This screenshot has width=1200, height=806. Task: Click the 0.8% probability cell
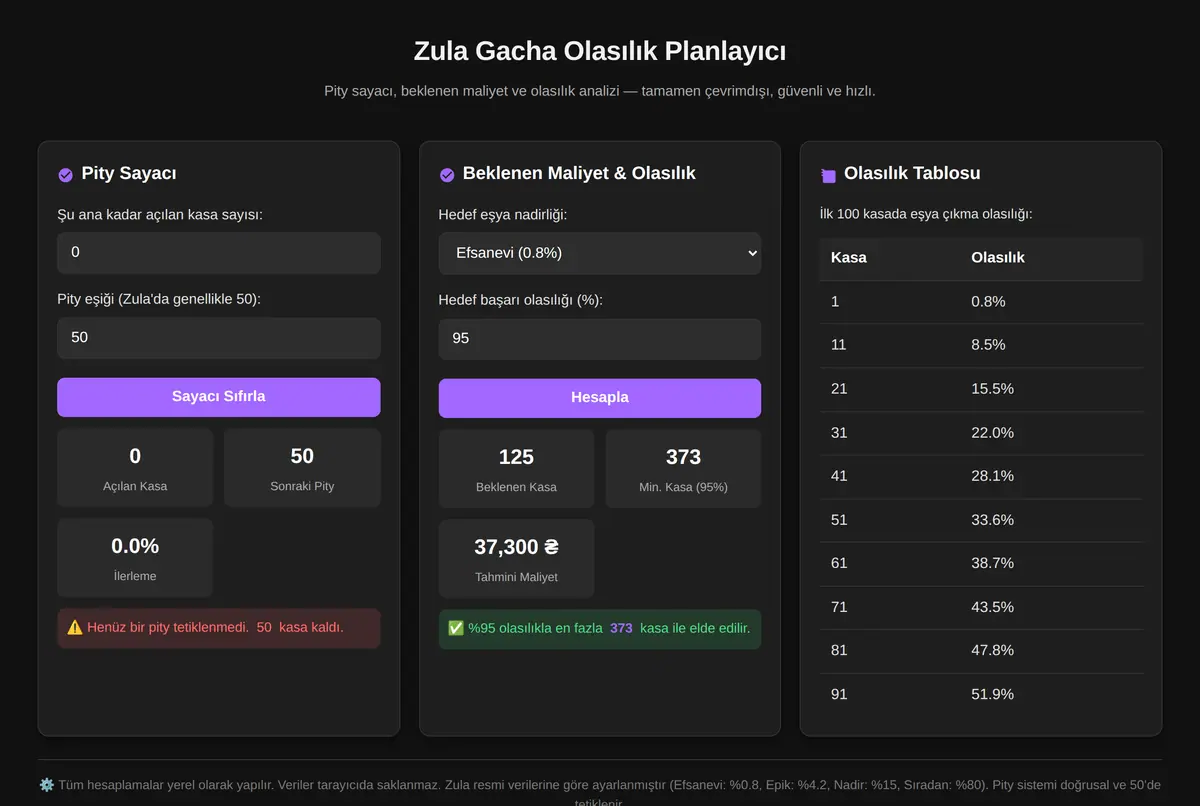click(x=1051, y=302)
